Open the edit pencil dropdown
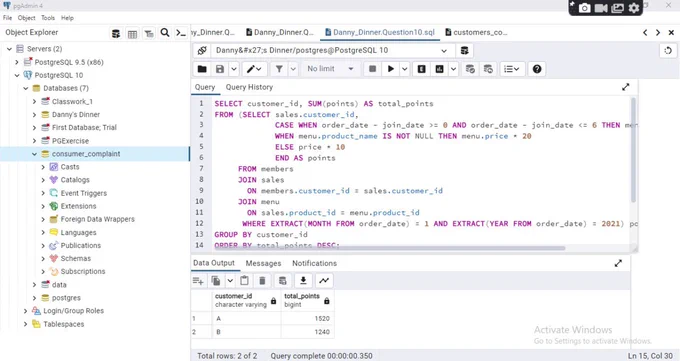680x361 pixels. 254,69
